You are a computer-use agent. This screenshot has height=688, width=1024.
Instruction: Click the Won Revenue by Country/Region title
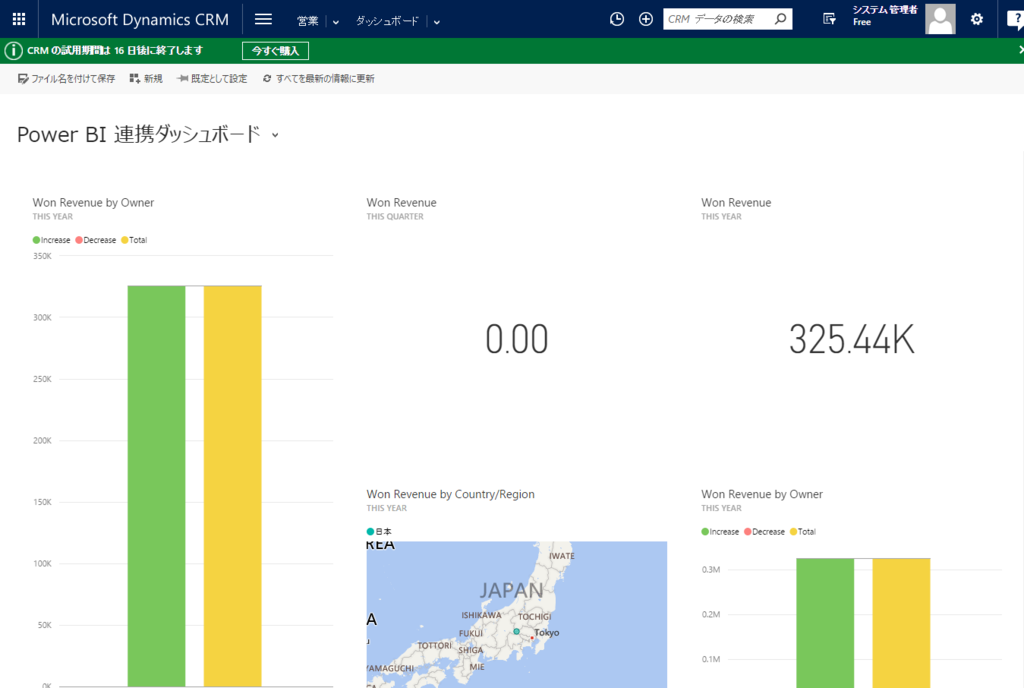pos(451,494)
